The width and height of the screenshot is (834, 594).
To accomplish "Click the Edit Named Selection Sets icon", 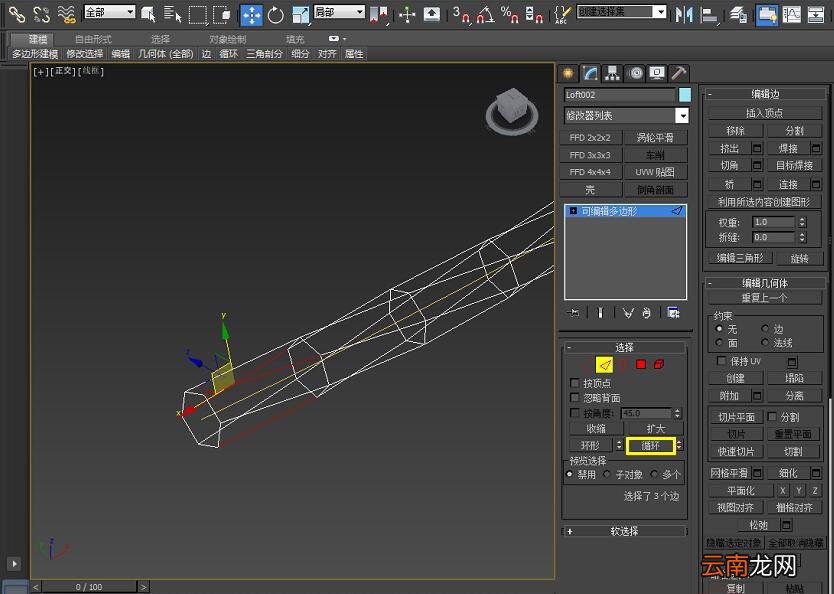I will [x=562, y=14].
